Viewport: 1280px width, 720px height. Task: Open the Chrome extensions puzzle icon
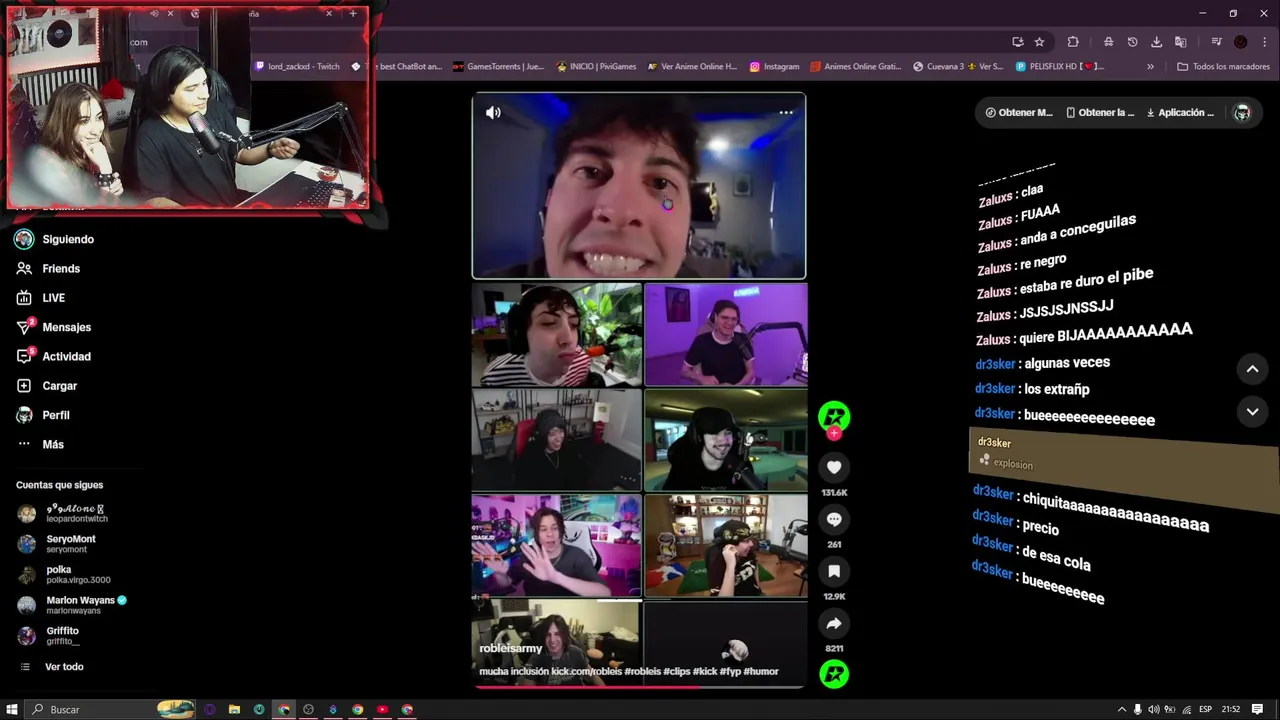(1073, 42)
